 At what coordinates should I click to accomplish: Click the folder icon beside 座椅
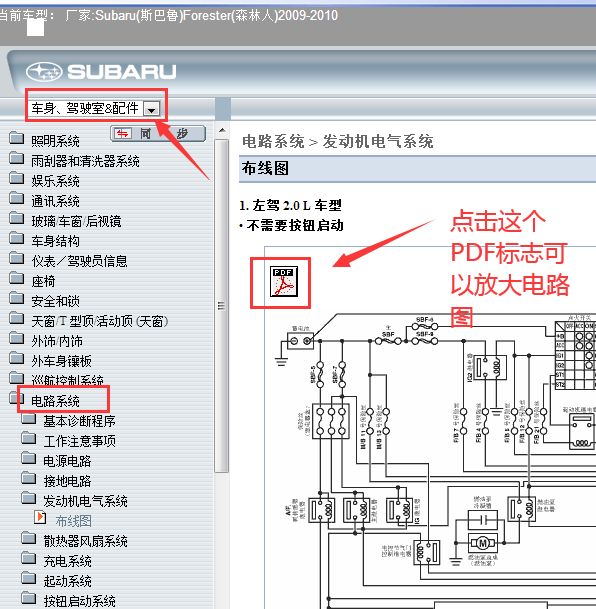pyautogui.click(x=17, y=278)
